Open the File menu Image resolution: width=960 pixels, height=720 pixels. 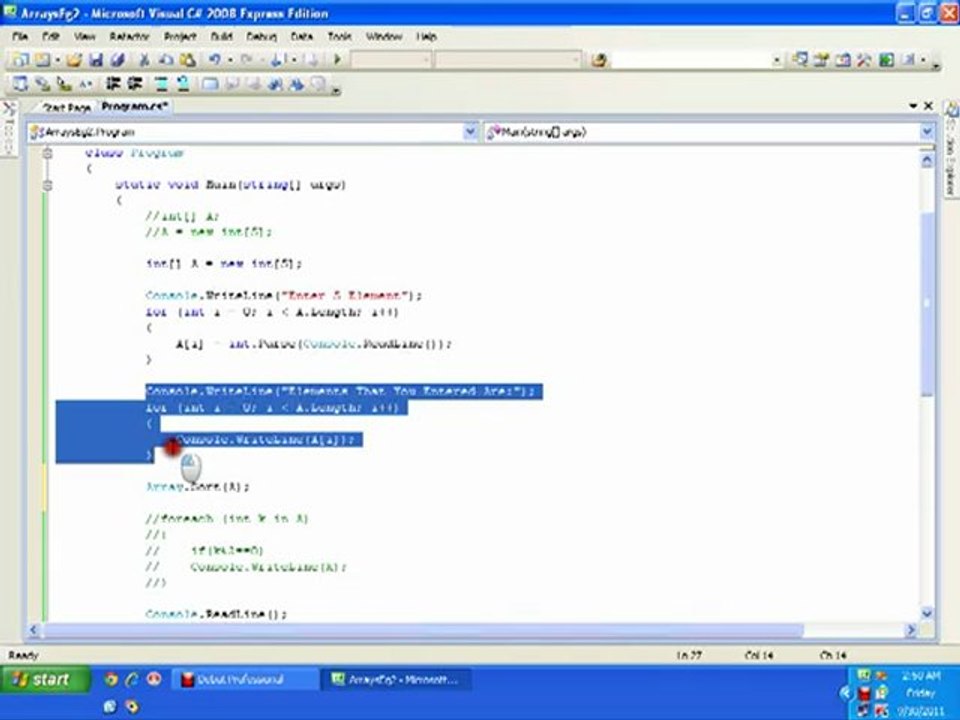coord(20,37)
